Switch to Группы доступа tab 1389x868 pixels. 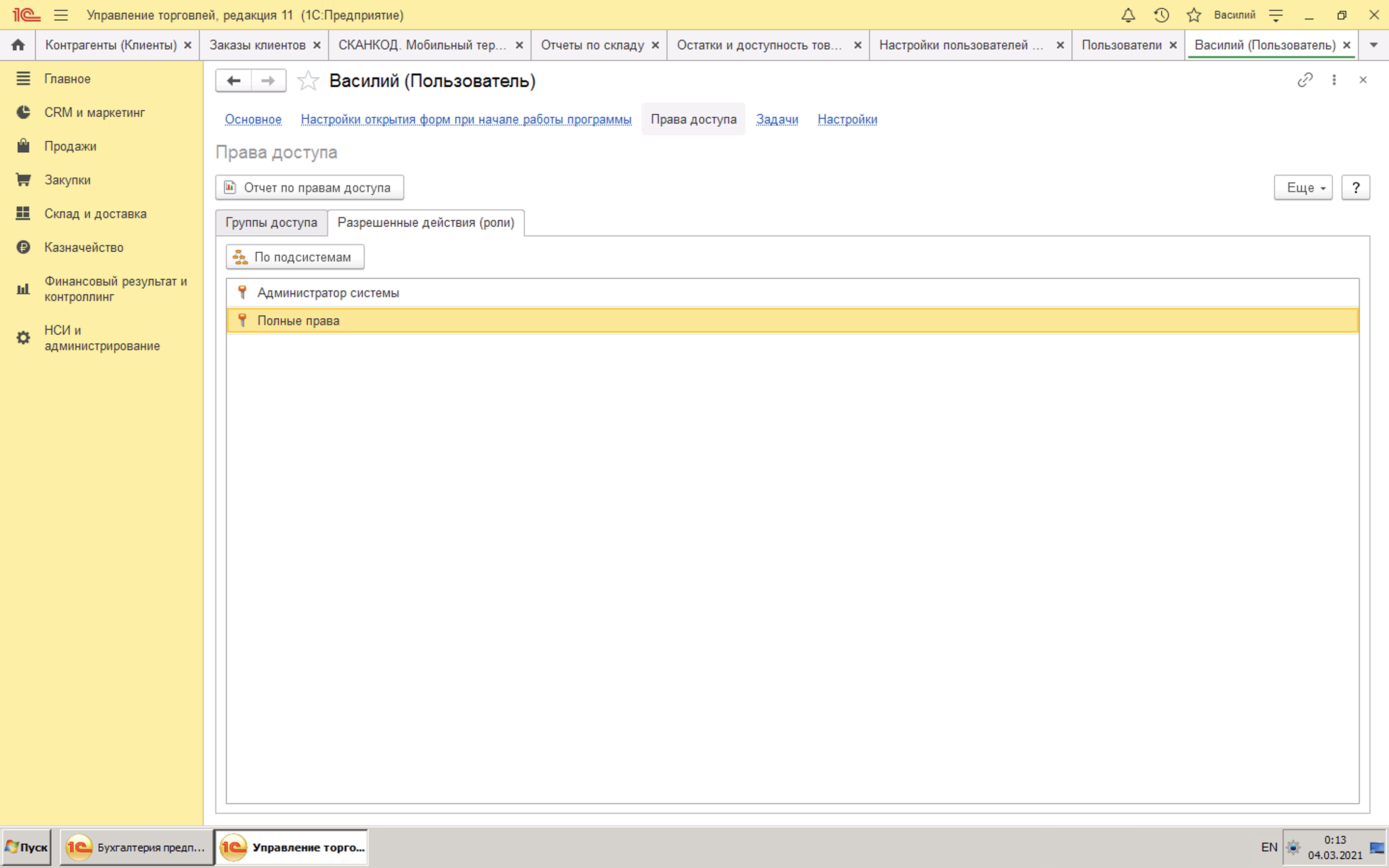tap(271, 223)
